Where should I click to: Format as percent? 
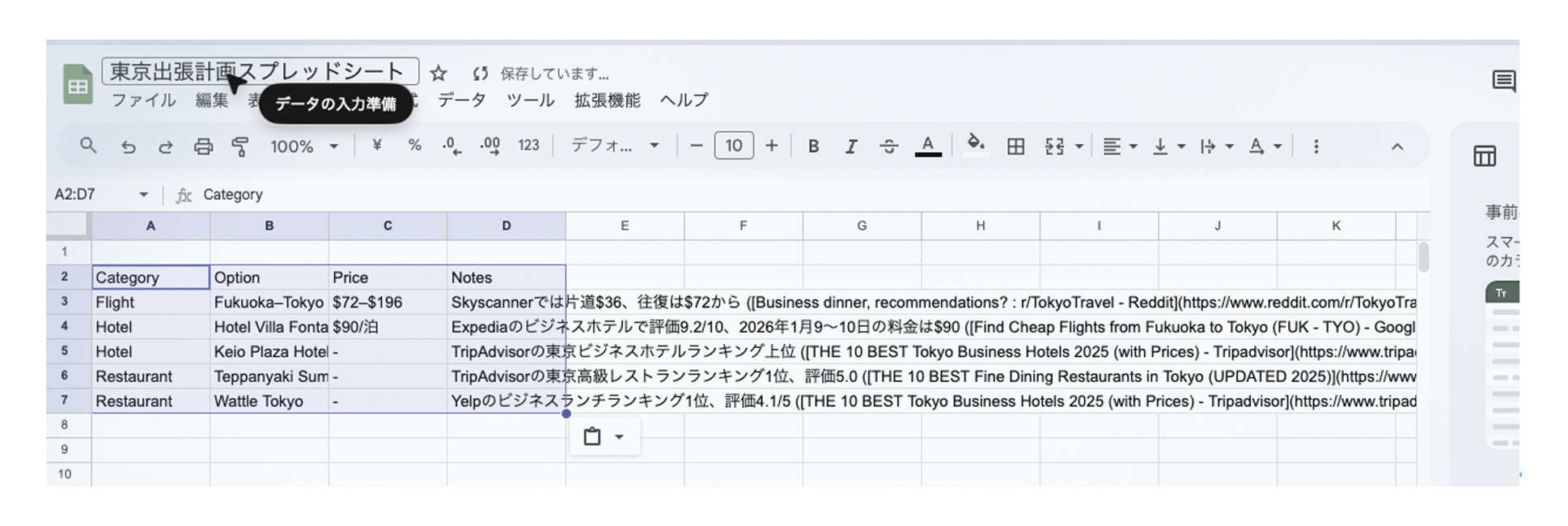(x=414, y=146)
